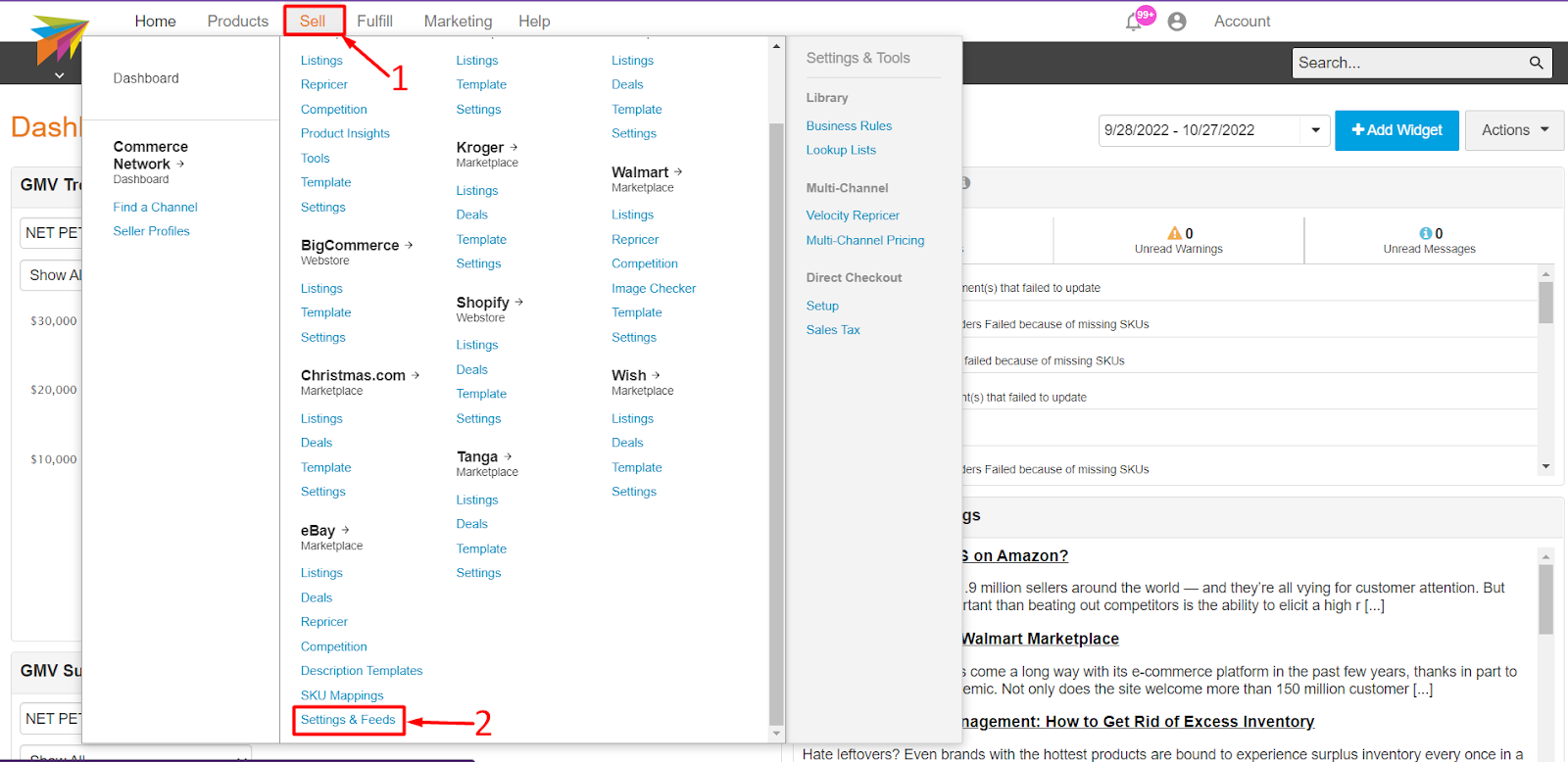Open Repricer under Walmart
The image size is (1568, 762).
coord(635,239)
